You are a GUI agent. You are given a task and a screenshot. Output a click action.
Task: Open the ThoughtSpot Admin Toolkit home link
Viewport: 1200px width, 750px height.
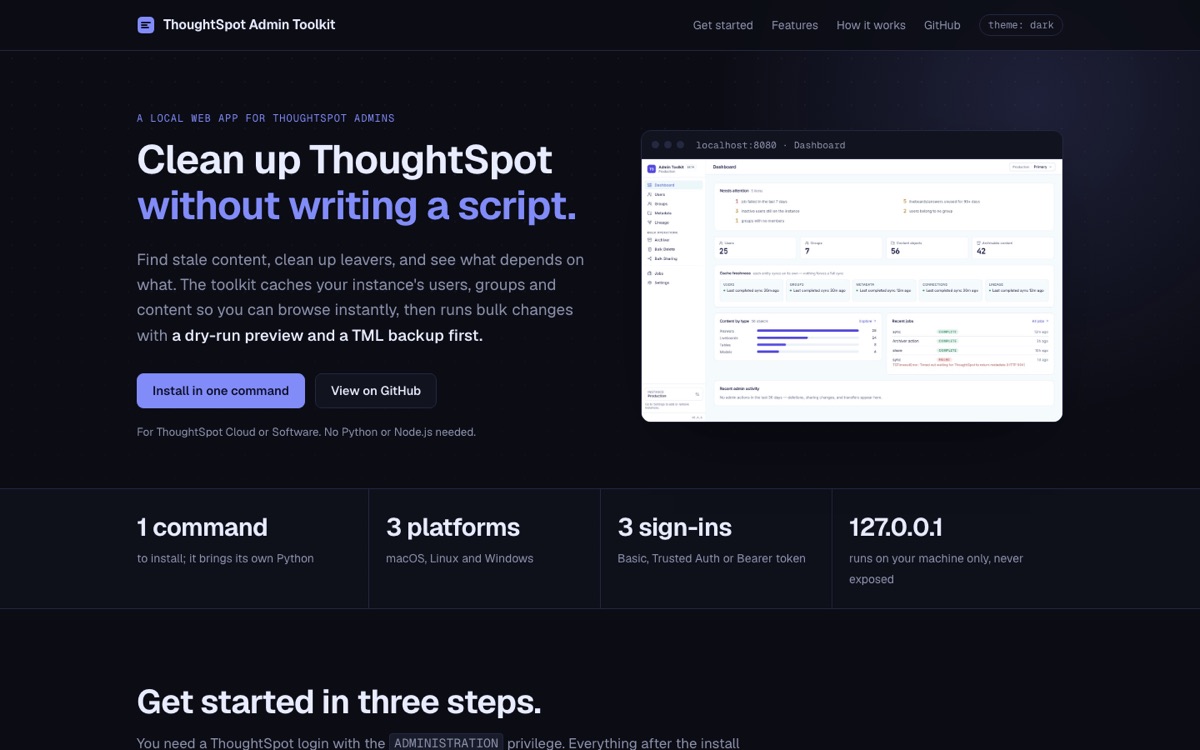[236, 25]
